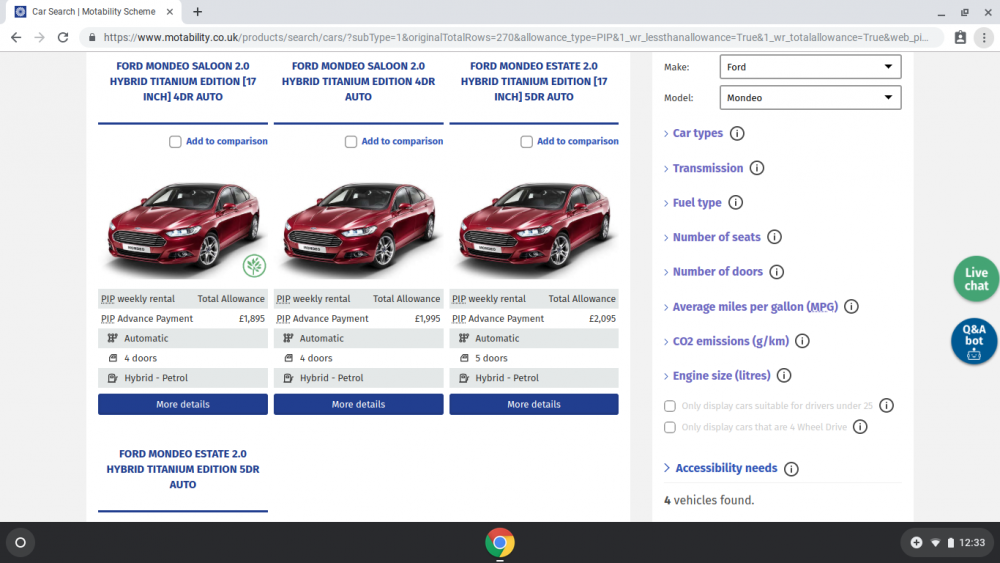Click the '5 doors' row on the Estate card
Screen dimensions: 1000x563
(x=534, y=358)
